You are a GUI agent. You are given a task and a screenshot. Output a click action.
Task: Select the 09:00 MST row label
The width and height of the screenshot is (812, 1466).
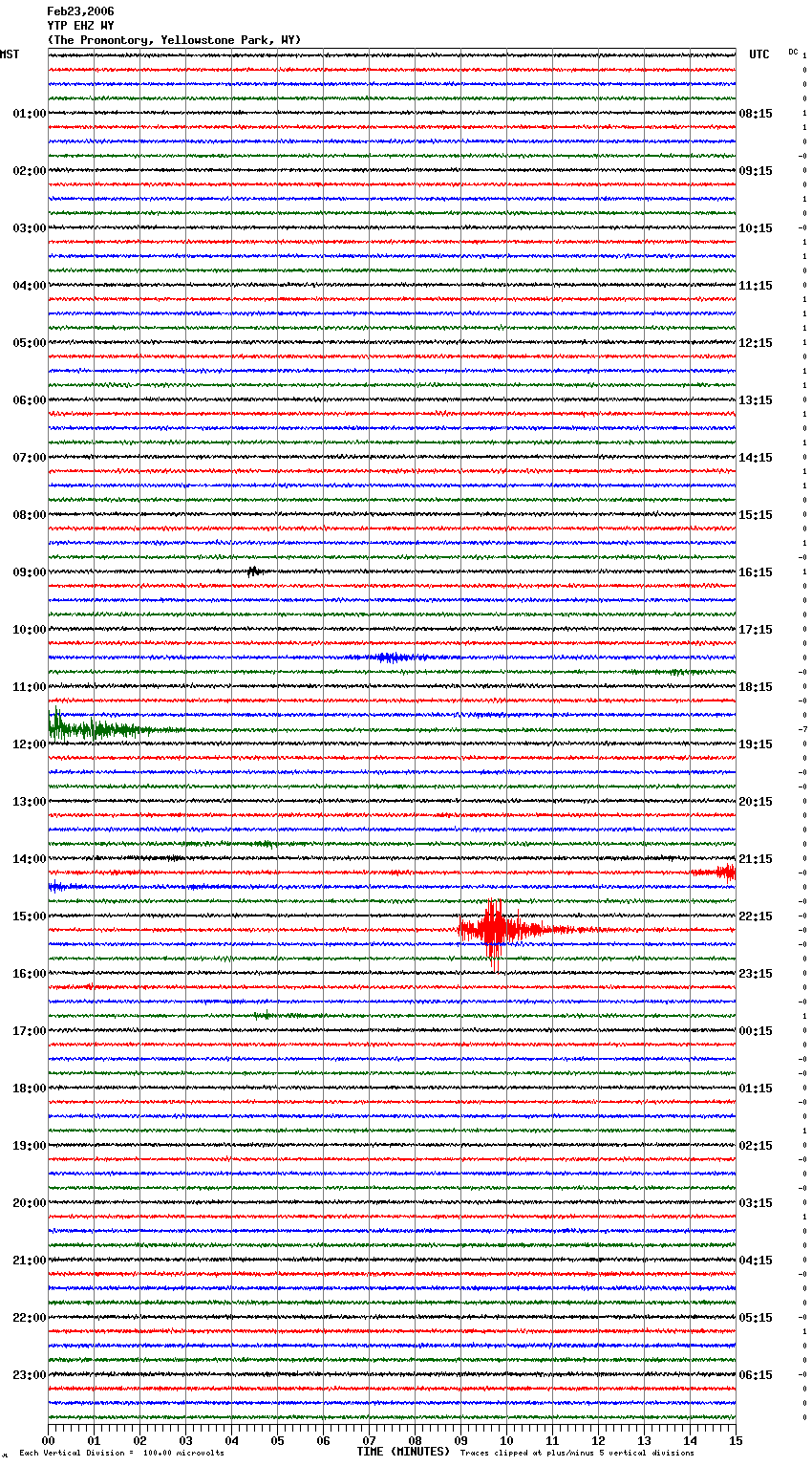tap(29, 572)
